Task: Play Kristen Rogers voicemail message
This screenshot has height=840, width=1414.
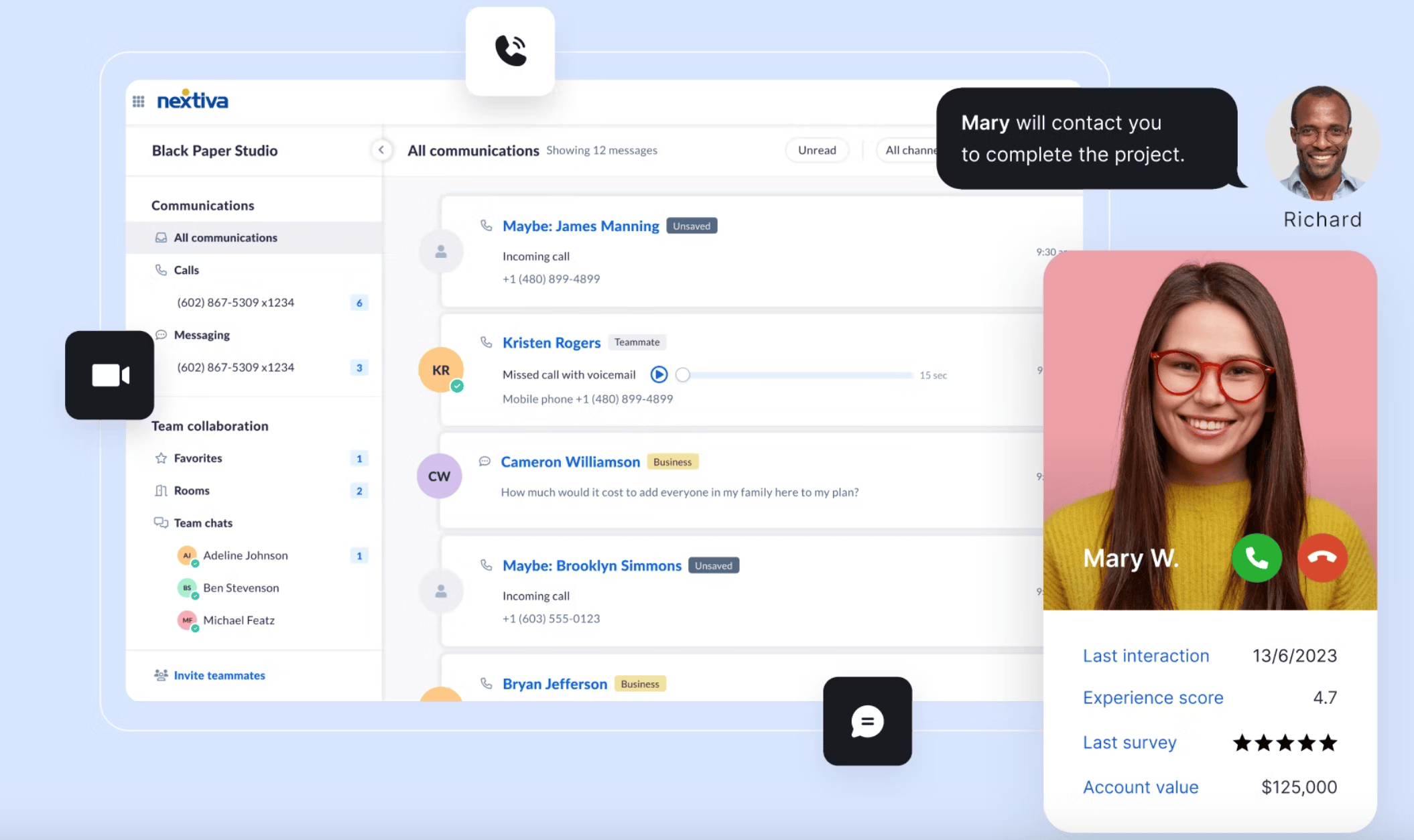Action: (x=660, y=373)
